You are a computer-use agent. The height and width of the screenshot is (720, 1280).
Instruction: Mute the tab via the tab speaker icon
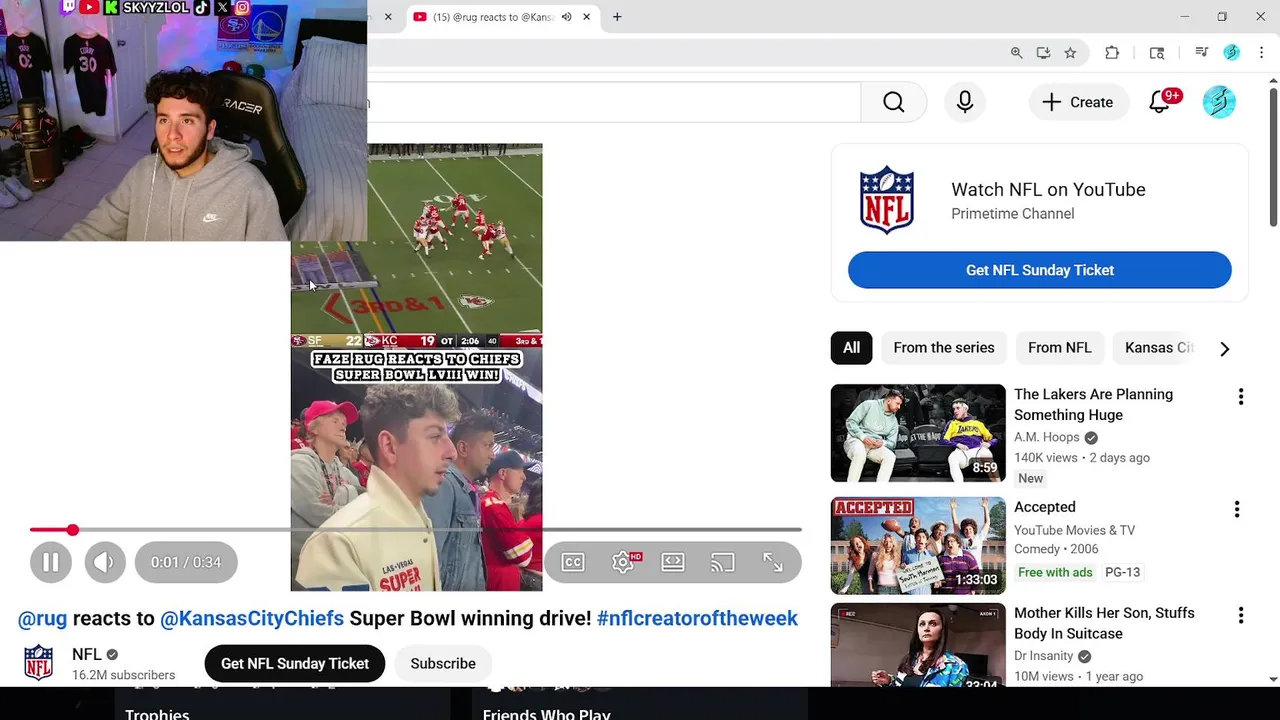(x=567, y=17)
